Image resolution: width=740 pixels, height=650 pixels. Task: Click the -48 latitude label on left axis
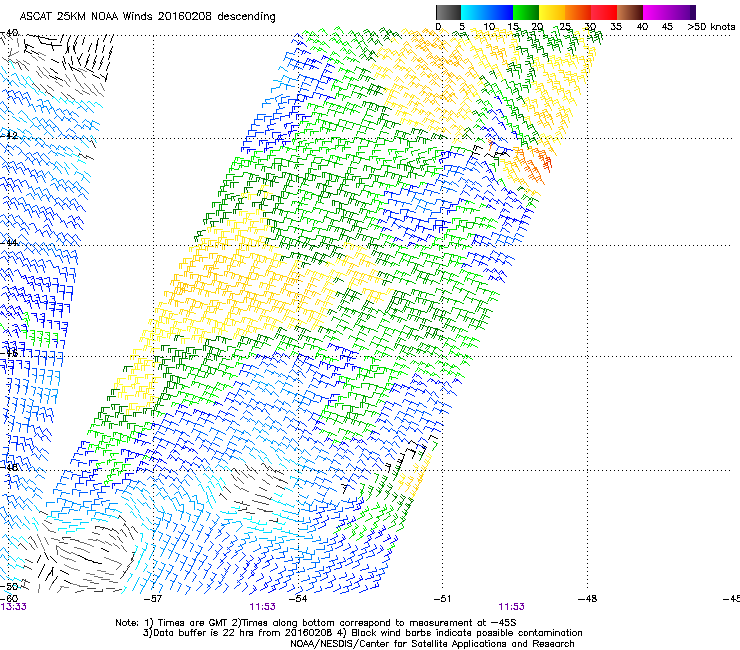tap(9, 467)
